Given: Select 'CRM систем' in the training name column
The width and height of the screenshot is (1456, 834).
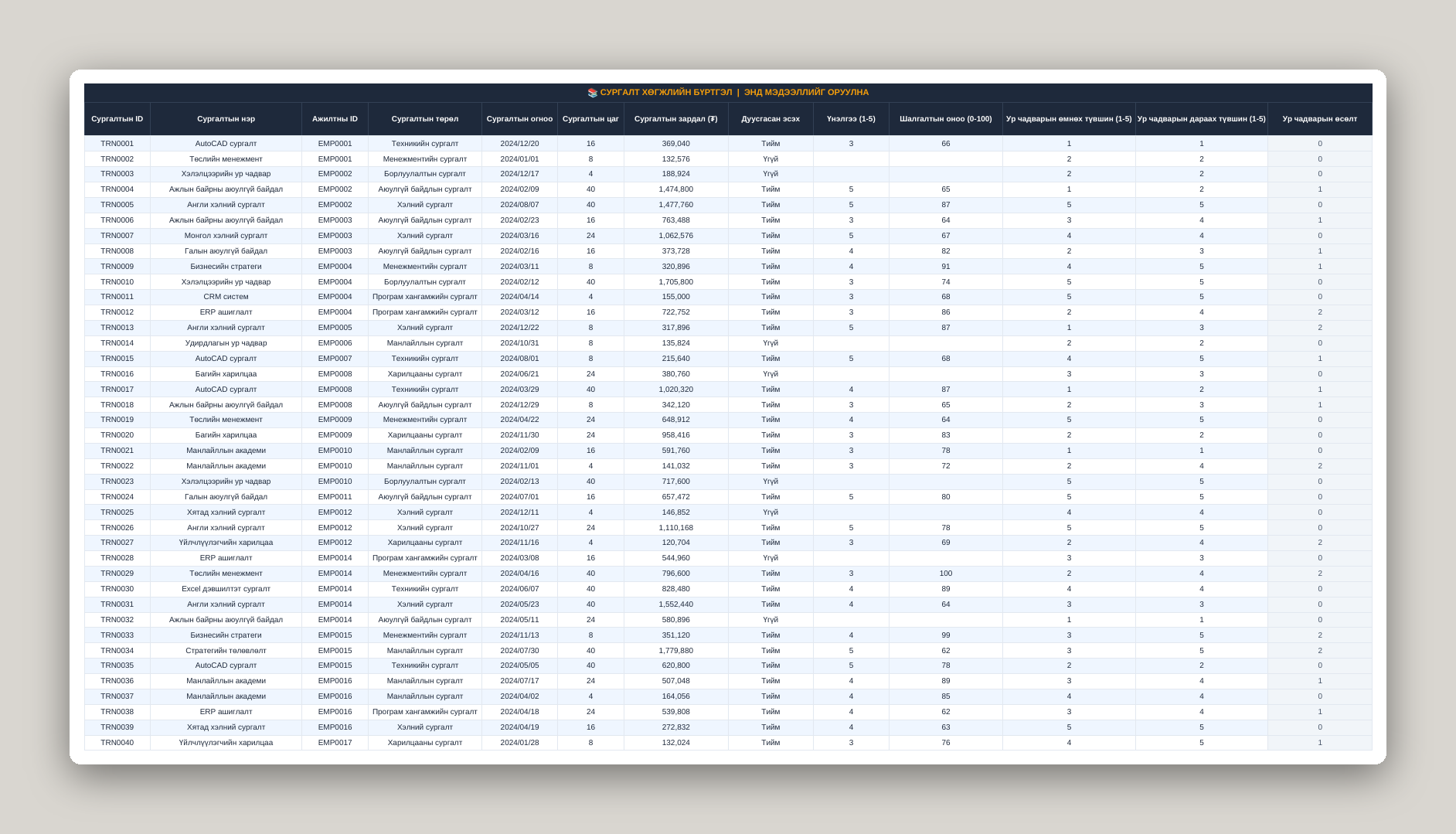Looking at the screenshot, I should click(226, 297).
